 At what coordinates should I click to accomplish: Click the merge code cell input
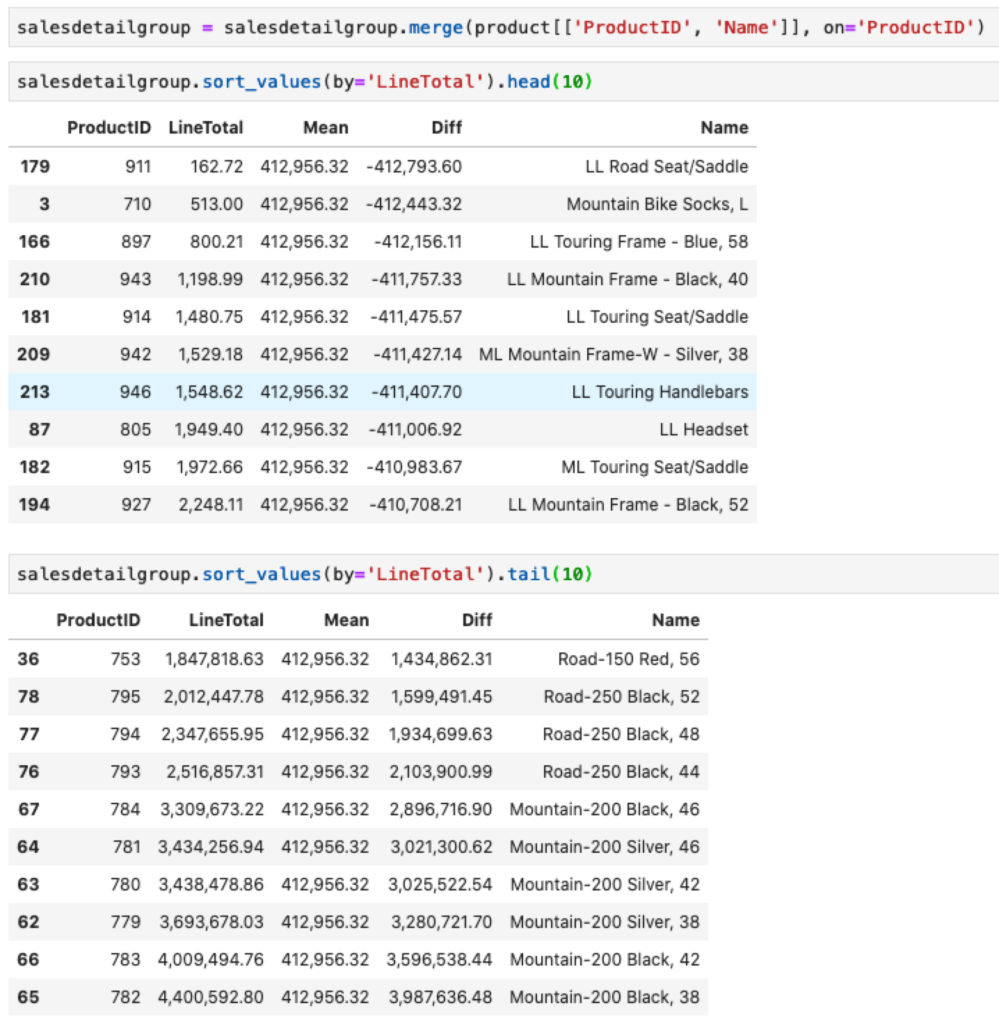503,27
